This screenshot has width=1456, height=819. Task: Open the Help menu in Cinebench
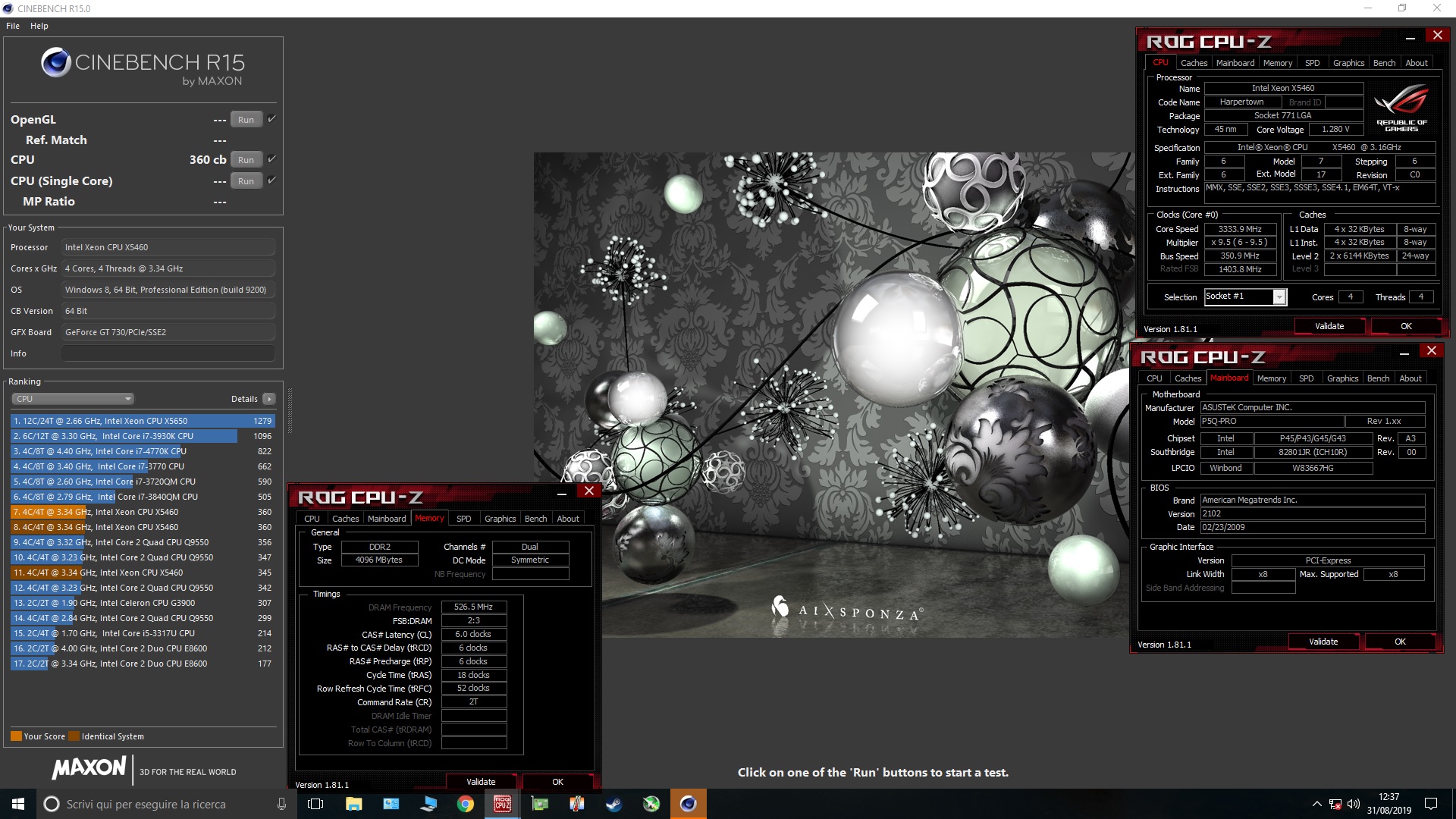click(x=39, y=26)
